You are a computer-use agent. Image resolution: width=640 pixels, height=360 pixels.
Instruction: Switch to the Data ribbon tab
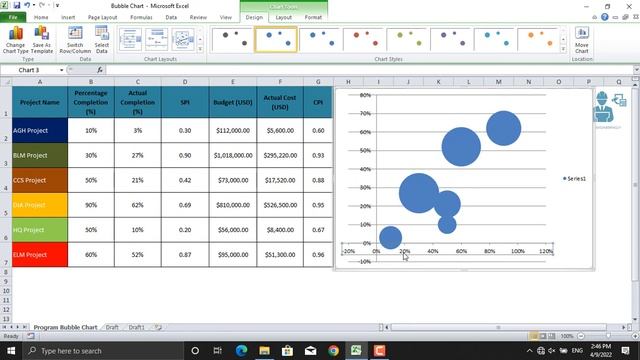coord(171,17)
